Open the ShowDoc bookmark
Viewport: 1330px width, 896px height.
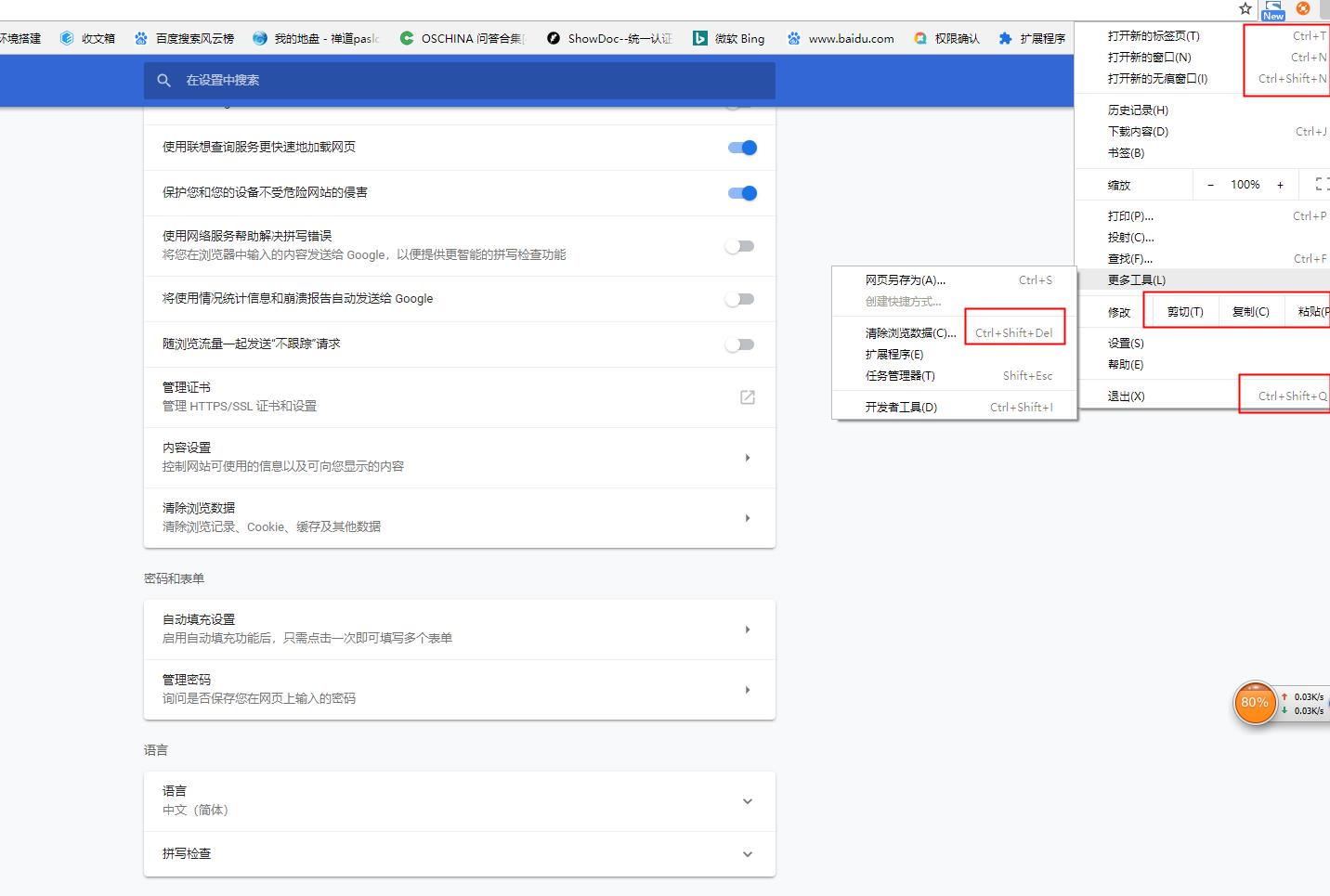(x=609, y=38)
